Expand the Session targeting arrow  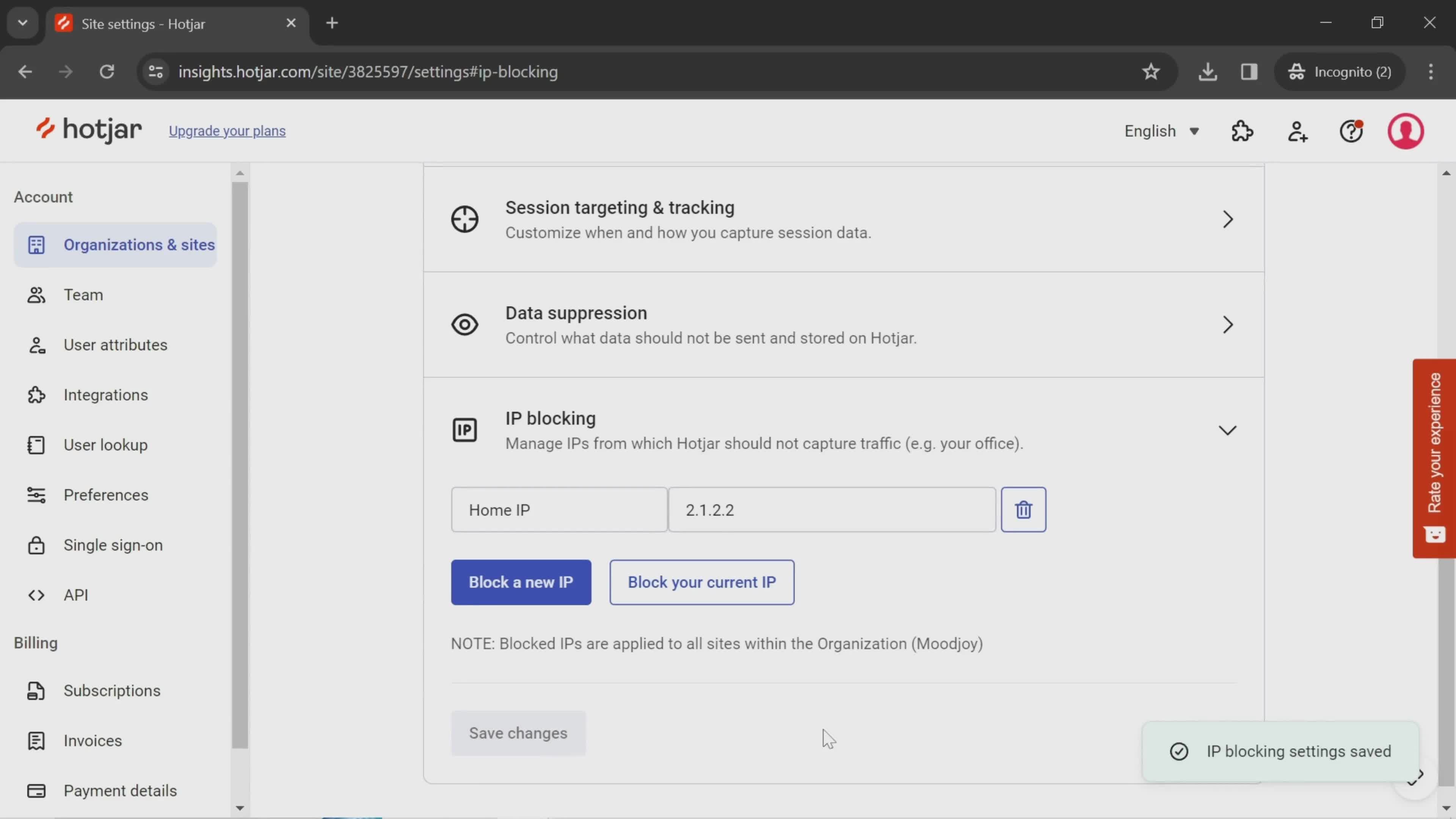pyautogui.click(x=1228, y=219)
